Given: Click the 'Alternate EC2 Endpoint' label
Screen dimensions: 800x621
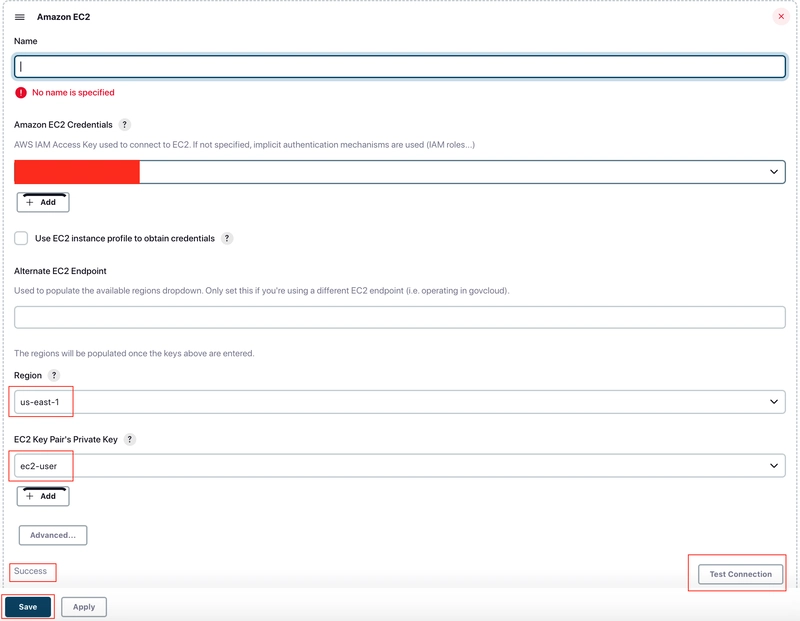Looking at the screenshot, I should [x=60, y=271].
